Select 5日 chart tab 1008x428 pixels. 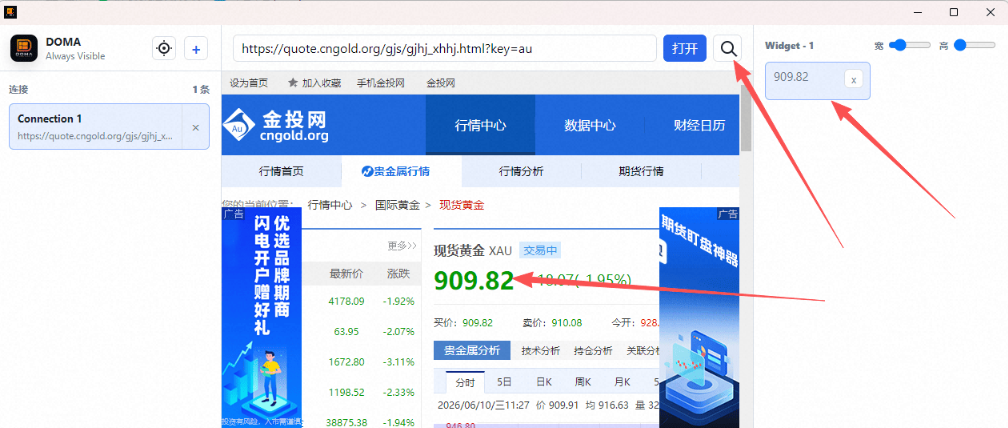point(505,382)
